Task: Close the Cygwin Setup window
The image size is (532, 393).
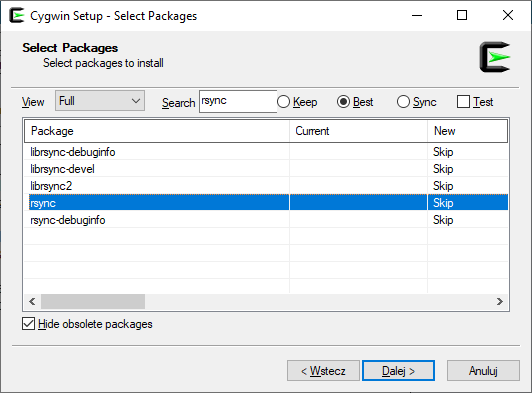Action: click(508, 16)
